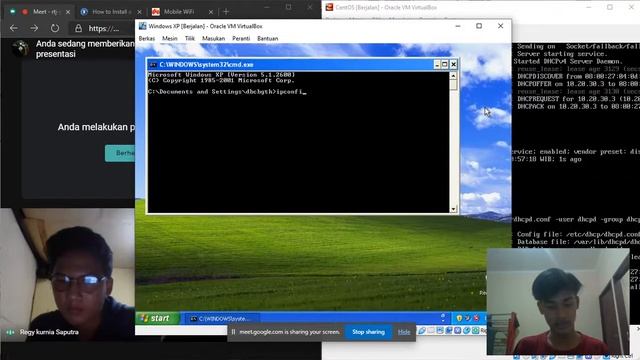
Task: Reload the browser page
Action: (55, 28)
